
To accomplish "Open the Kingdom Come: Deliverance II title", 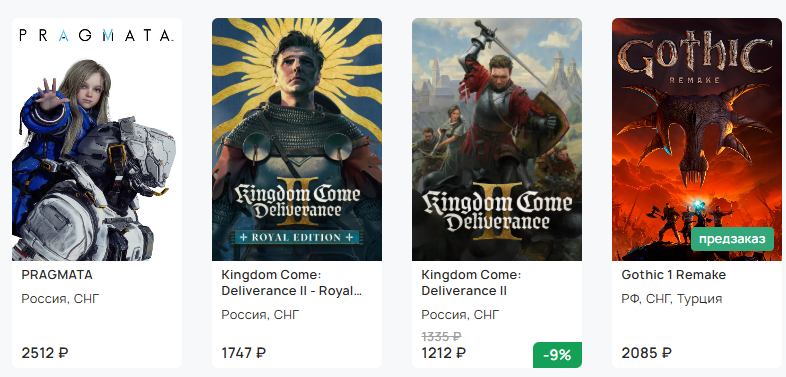I will 471,283.
